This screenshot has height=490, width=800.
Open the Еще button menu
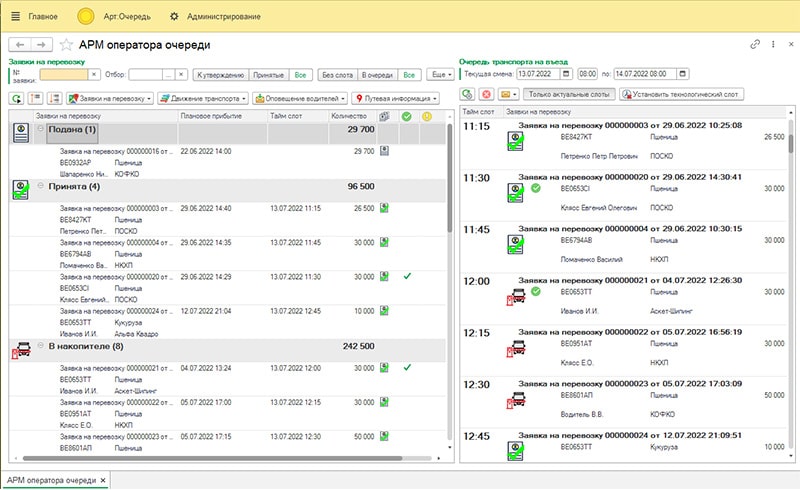(x=441, y=75)
